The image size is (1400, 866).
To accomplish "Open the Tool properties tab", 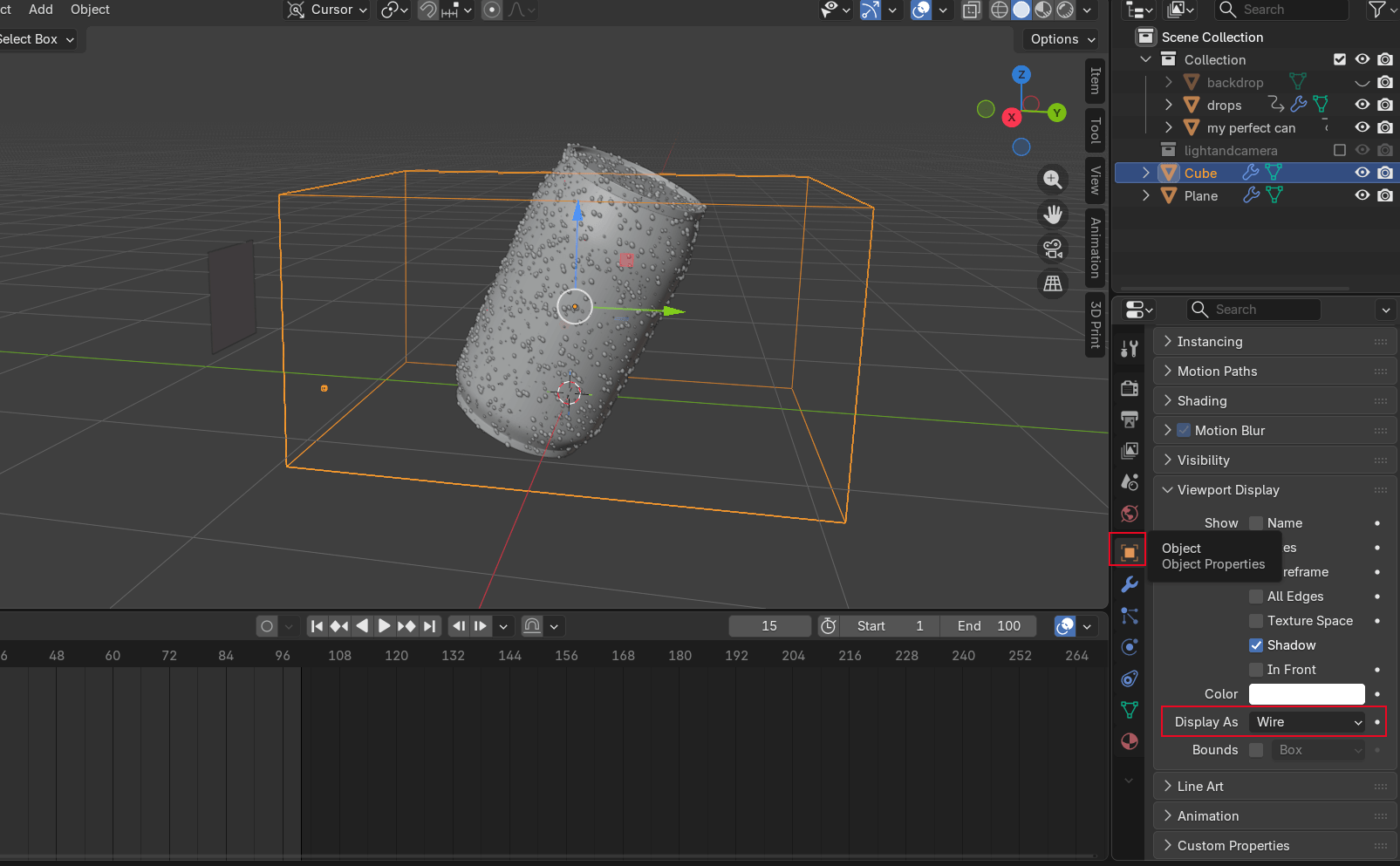I will tap(1130, 349).
